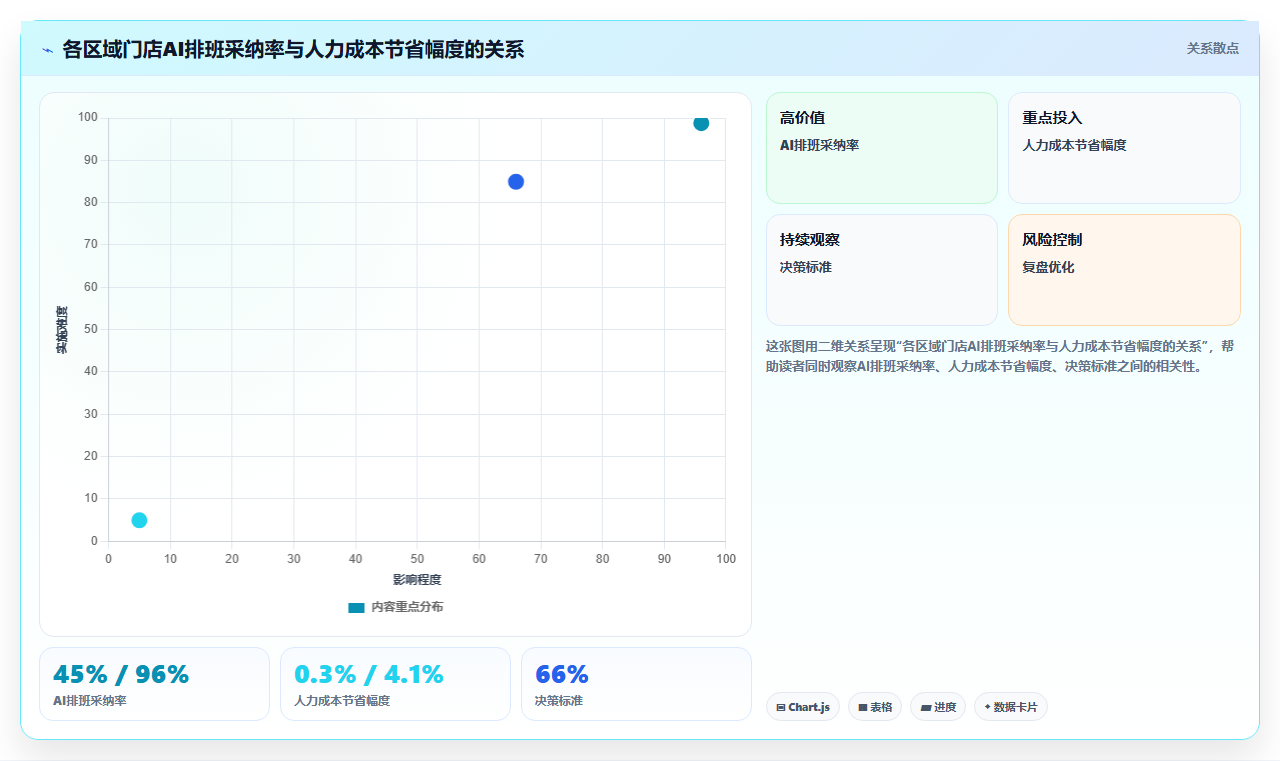Viewport: 1280px width, 761px height.
Task: Open the 持续观察 card
Action: pos(882,270)
